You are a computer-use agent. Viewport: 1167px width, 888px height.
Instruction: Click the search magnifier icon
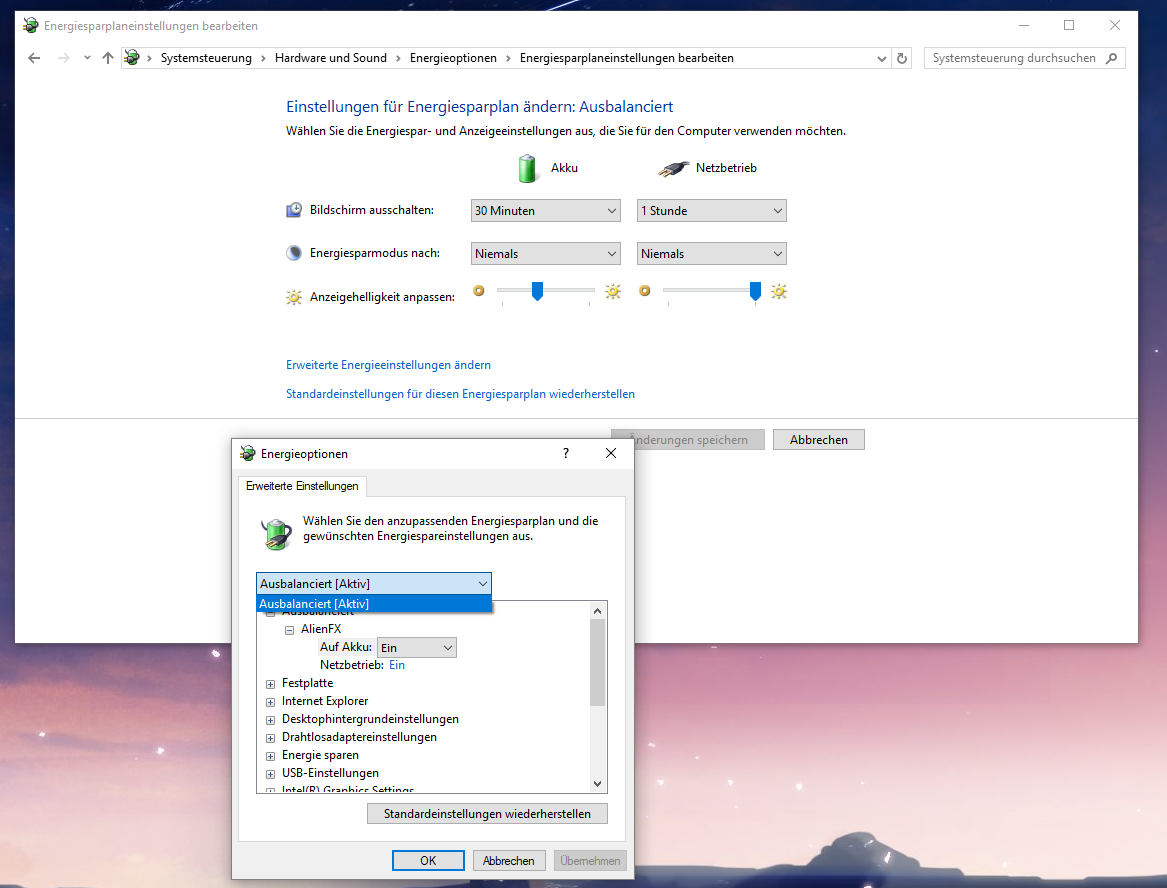(x=1114, y=58)
